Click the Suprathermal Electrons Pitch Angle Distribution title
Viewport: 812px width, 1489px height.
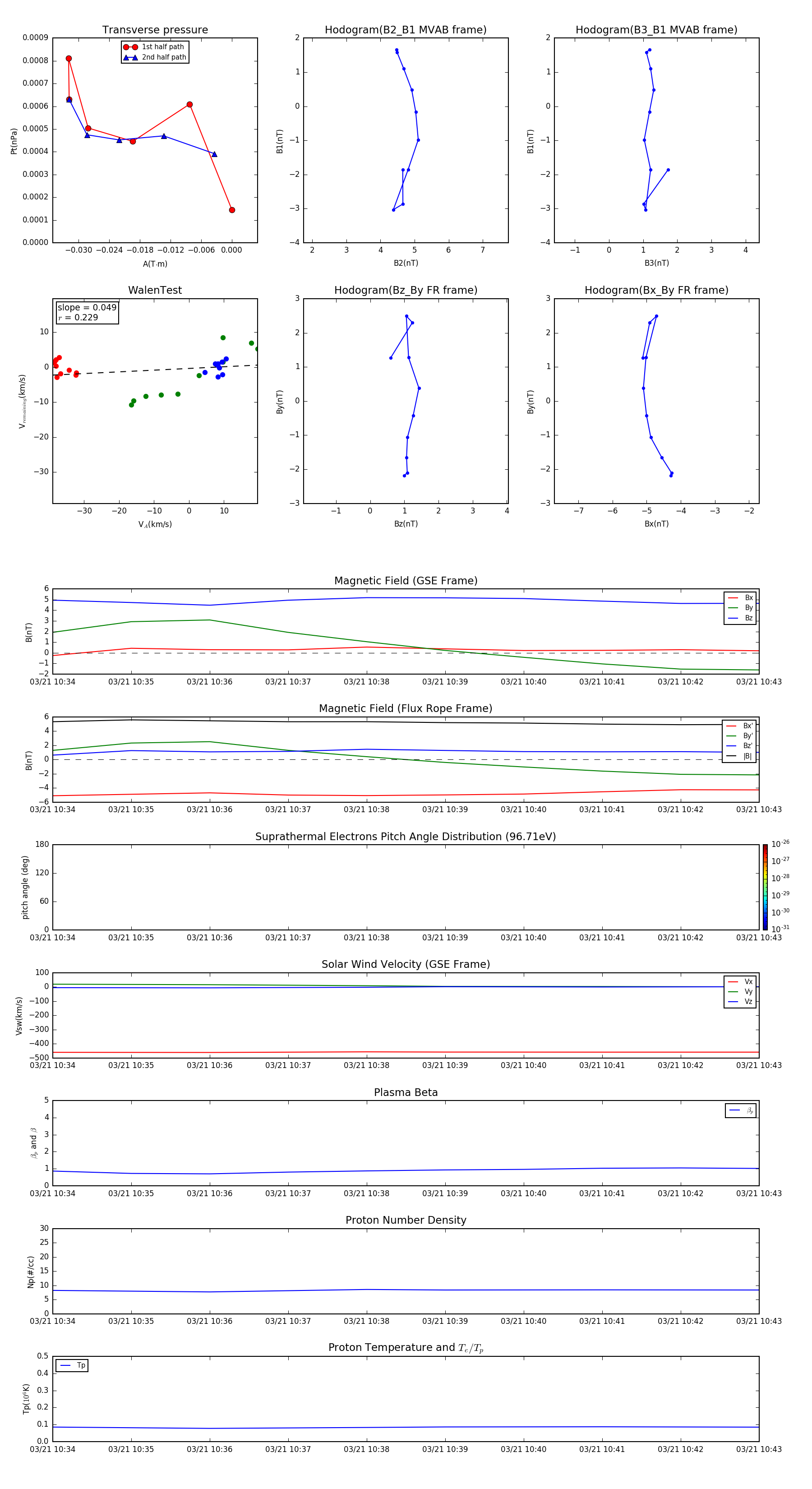[406, 837]
